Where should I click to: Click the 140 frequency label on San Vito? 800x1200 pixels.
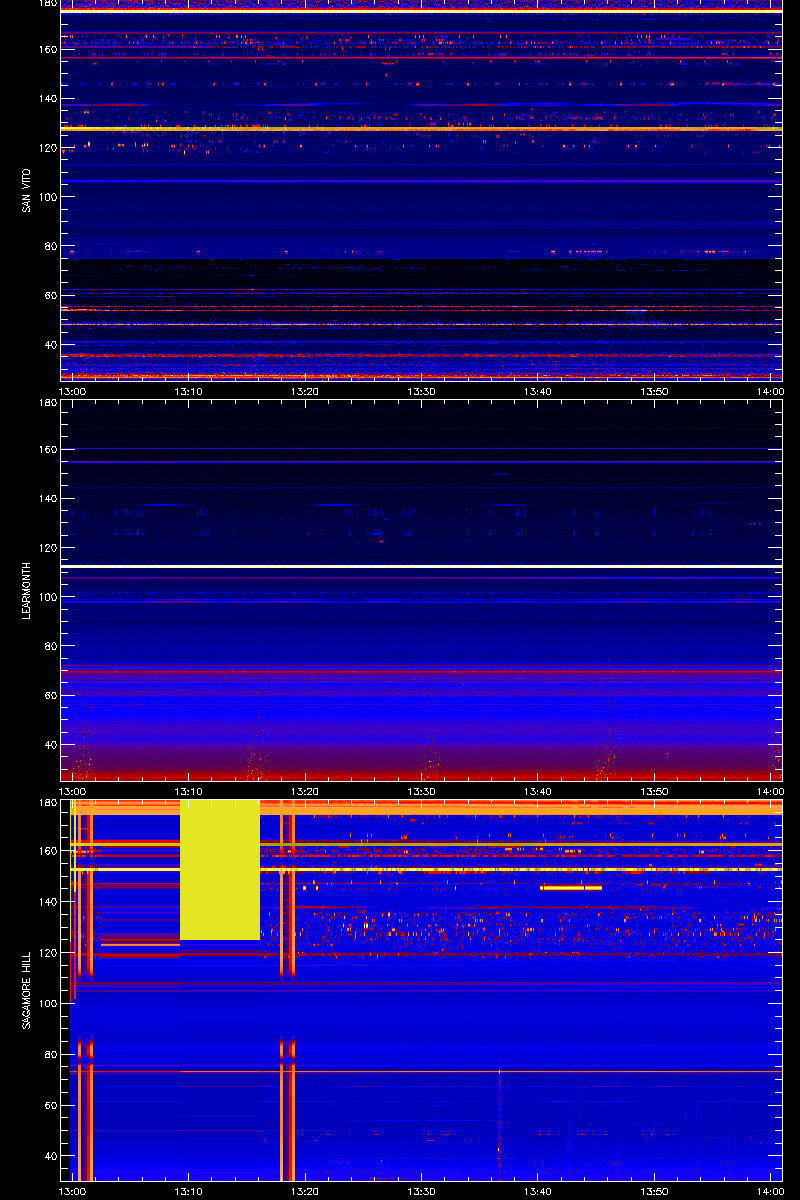(47, 99)
